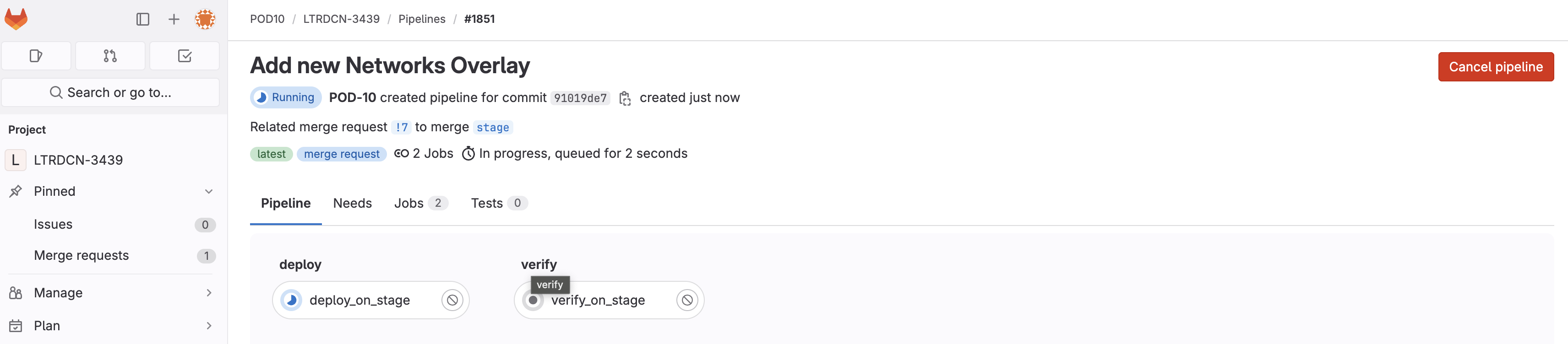Image resolution: width=1568 pixels, height=344 pixels.
Task: Cancel the deploy_on_stage job
Action: tap(452, 300)
